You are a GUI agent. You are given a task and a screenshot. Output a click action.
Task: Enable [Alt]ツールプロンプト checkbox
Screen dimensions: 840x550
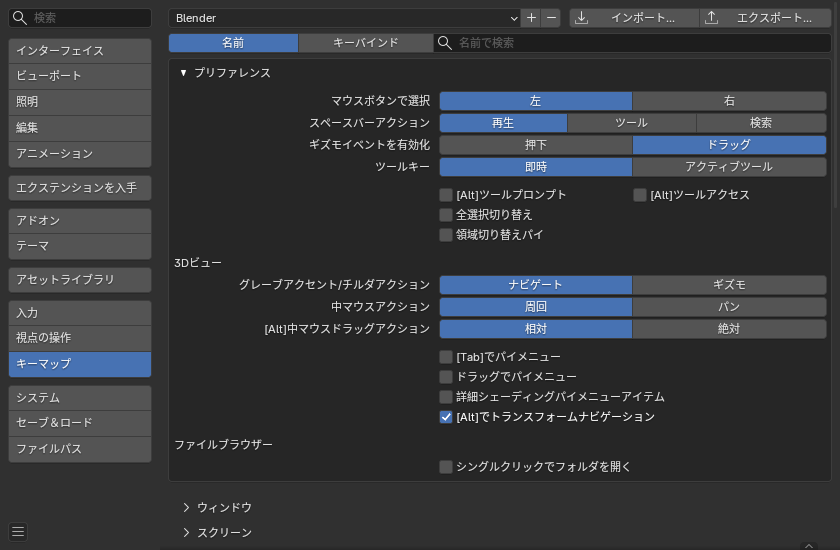[446, 195]
